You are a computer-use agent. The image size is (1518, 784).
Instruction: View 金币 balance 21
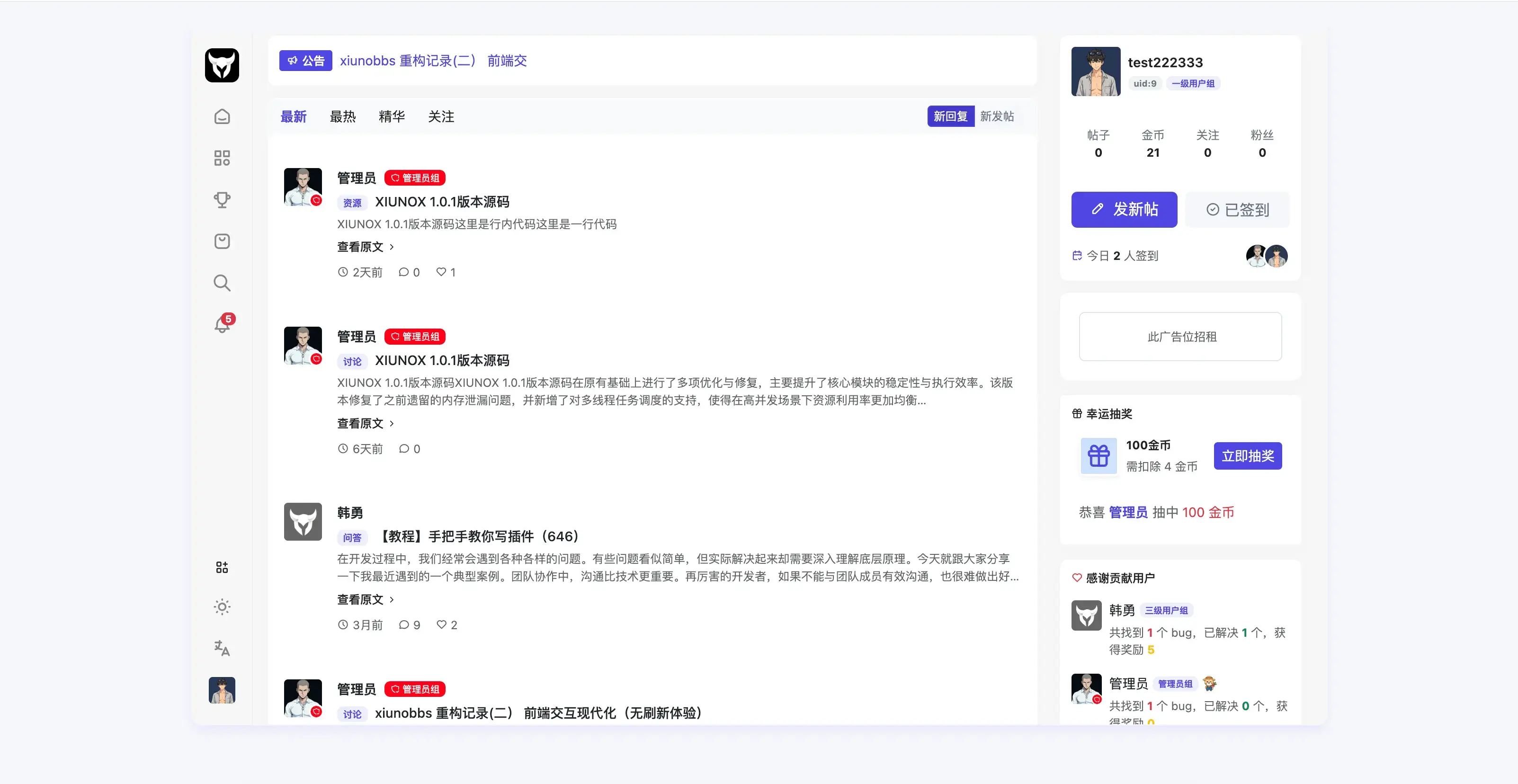pyautogui.click(x=1152, y=144)
